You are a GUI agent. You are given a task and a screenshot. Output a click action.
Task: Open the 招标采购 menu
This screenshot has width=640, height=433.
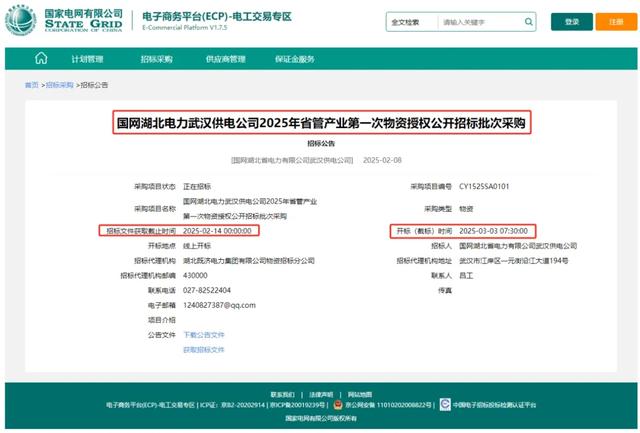[156, 59]
